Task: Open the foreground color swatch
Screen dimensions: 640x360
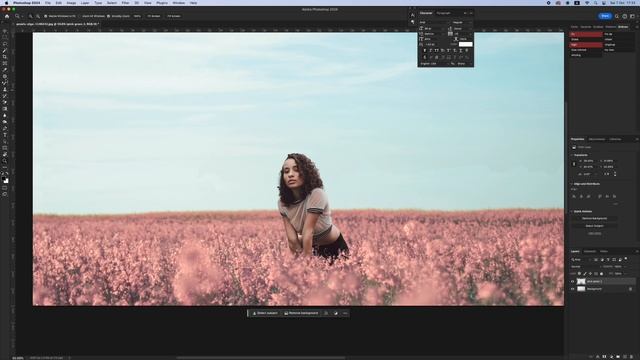Action: (4, 178)
